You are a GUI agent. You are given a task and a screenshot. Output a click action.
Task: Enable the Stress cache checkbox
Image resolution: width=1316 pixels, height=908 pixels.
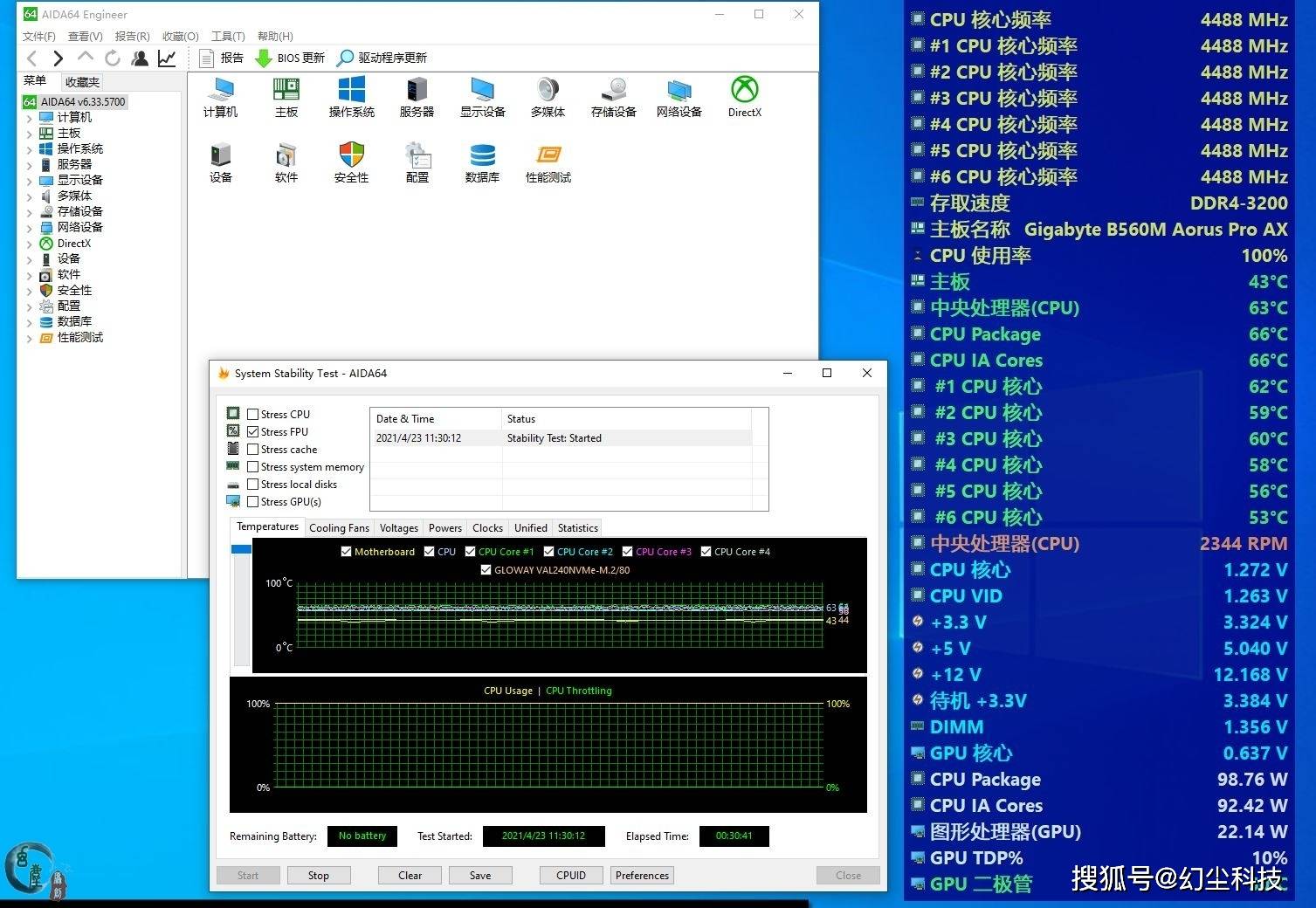click(253, 450)
